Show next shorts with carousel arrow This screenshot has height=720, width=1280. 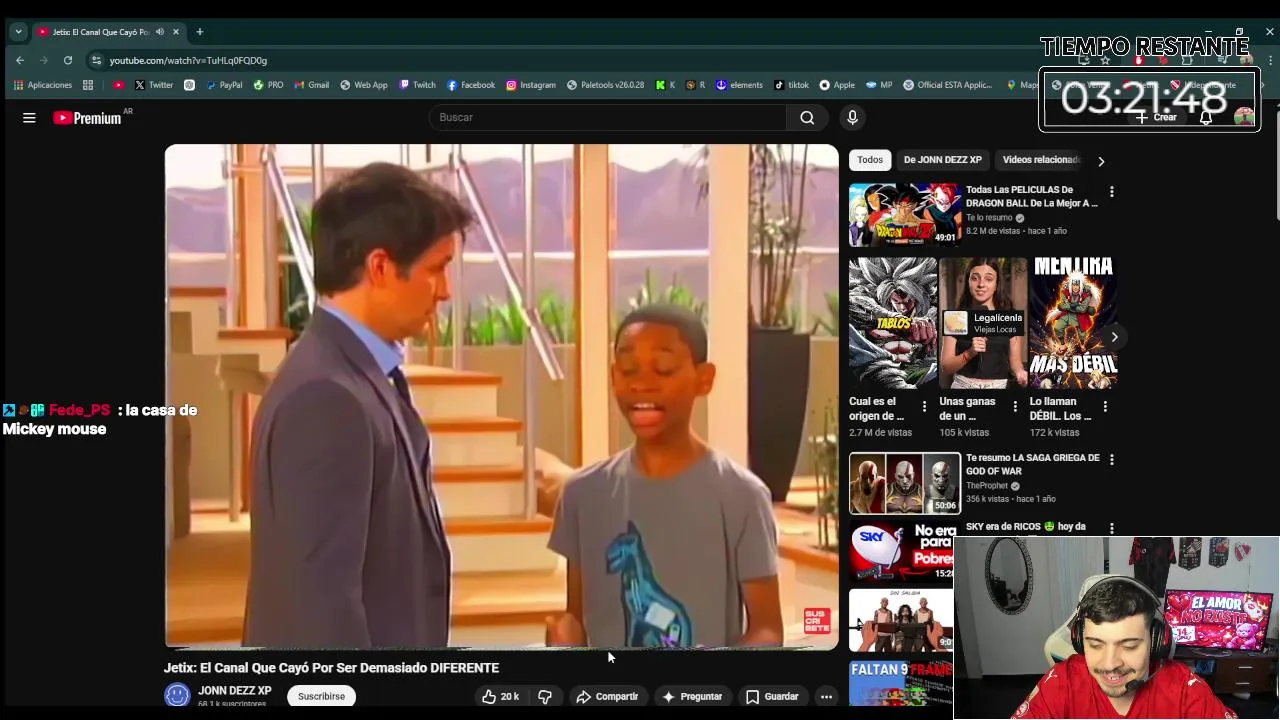(1114, 337)
